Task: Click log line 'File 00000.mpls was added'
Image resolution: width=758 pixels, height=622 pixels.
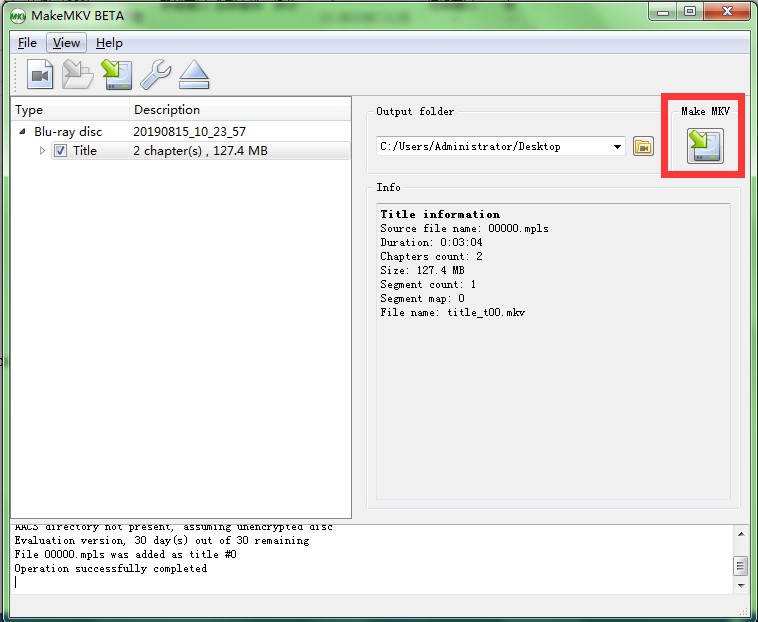Action: (125, 554)
